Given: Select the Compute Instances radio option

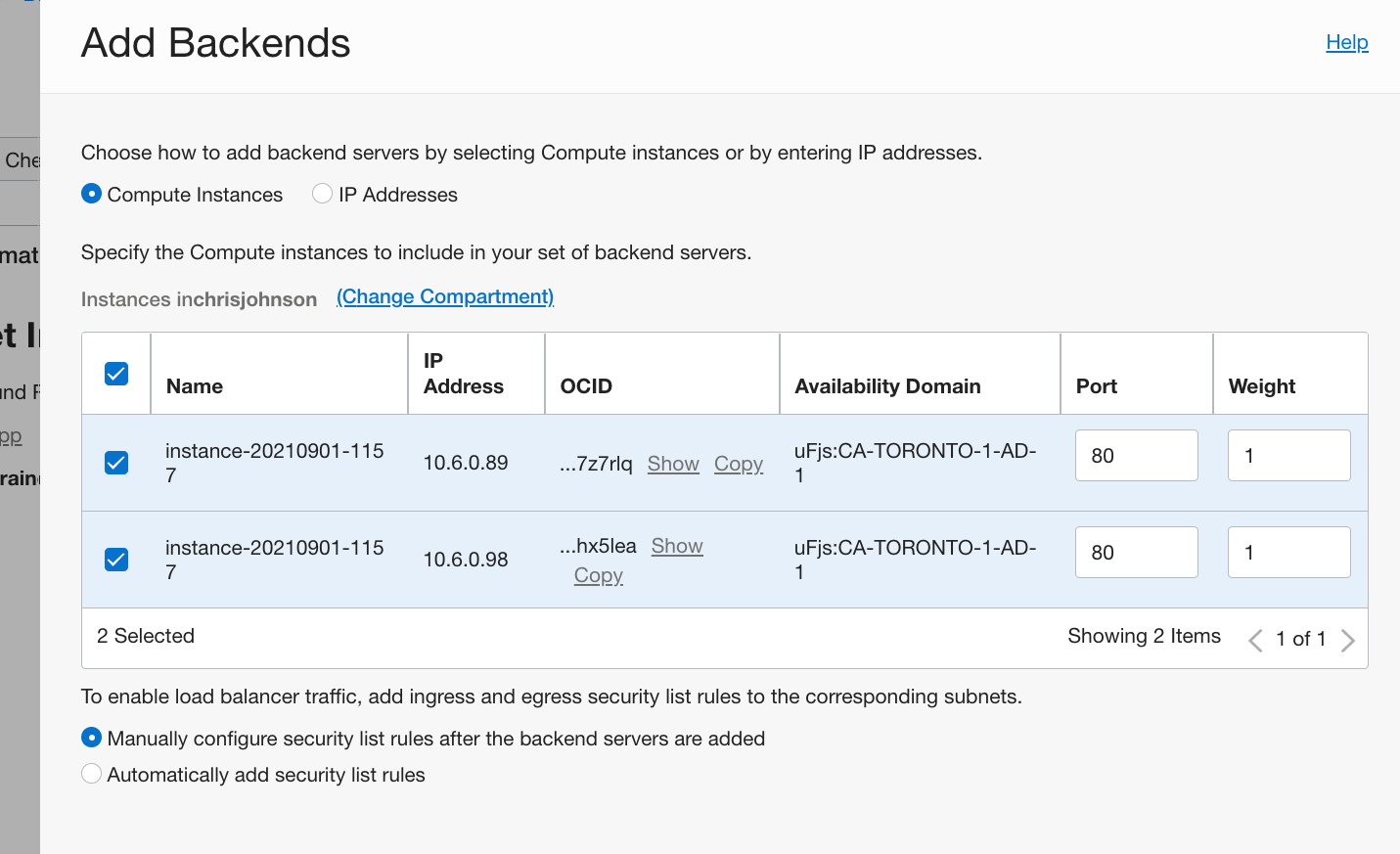Looking at the screenshot, I should 92,194.
